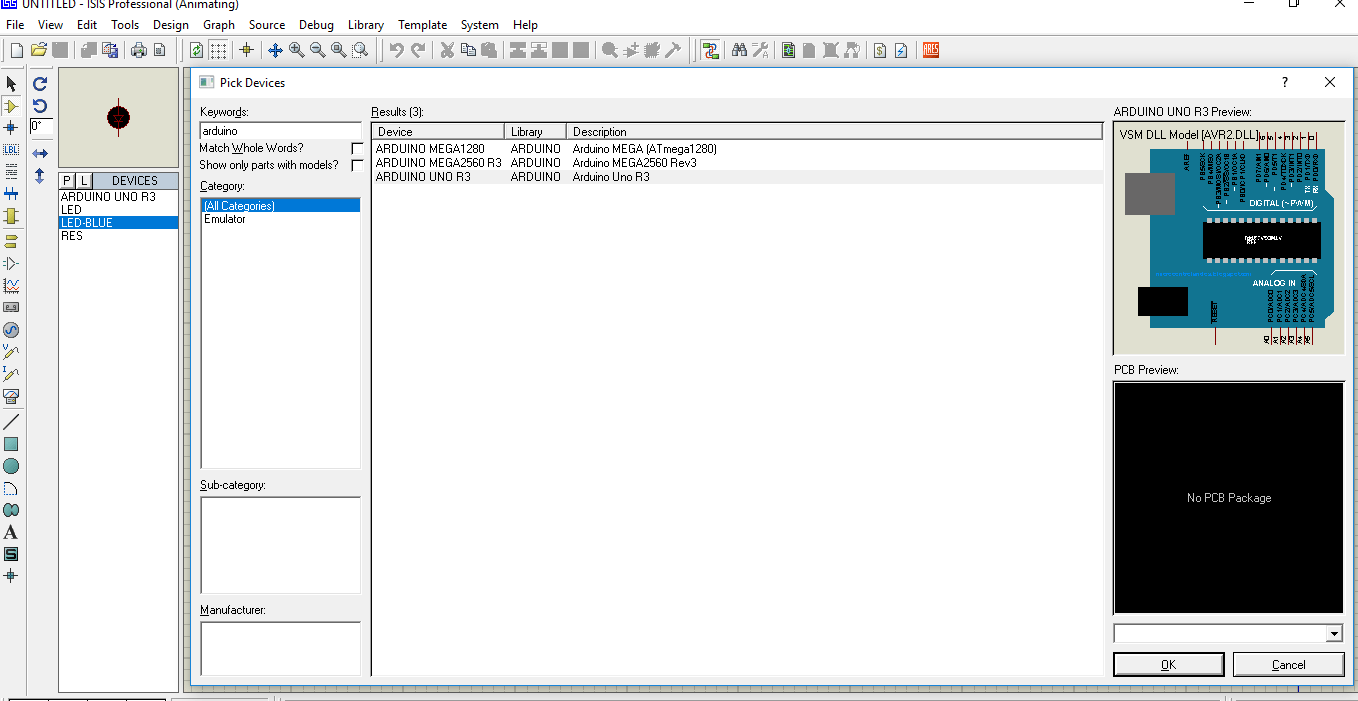Open Design Explorer icon

coord(788,50)
